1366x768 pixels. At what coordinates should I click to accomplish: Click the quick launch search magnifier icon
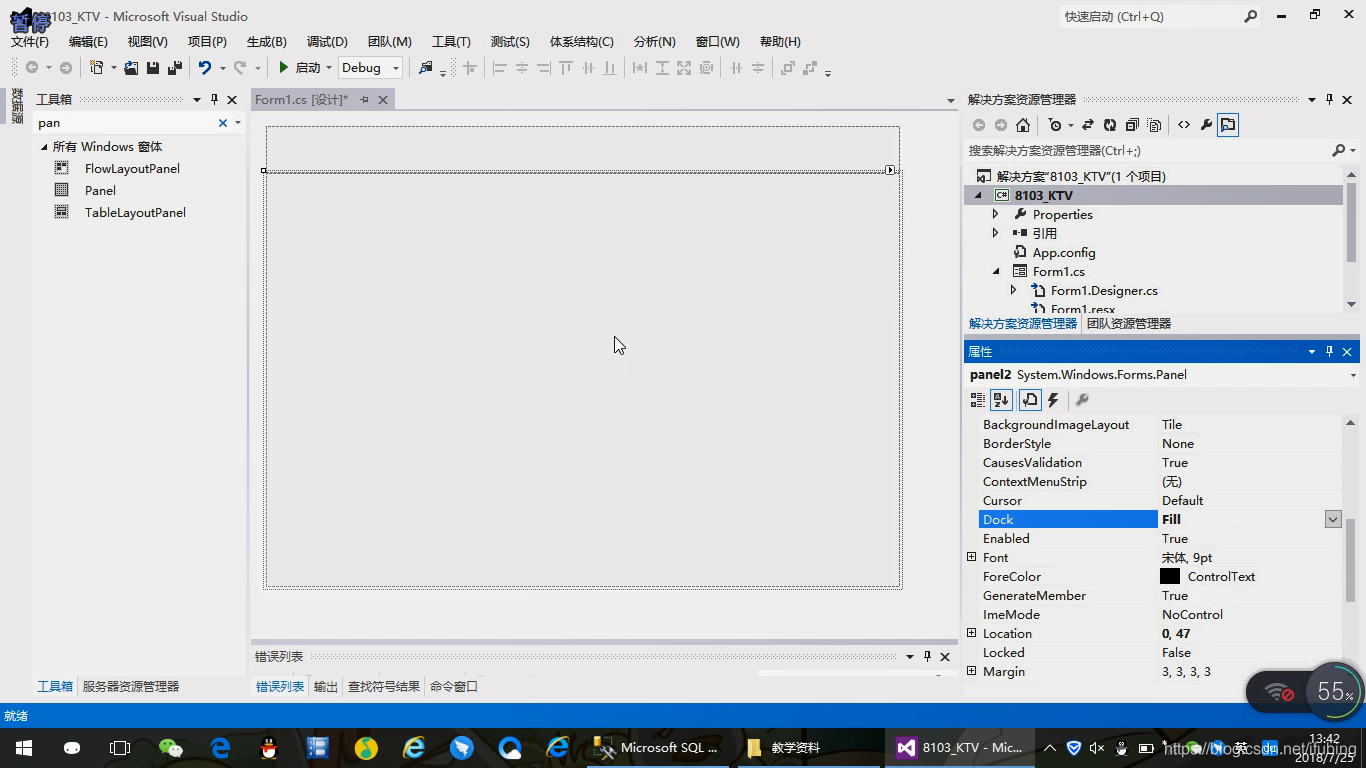click(x=1250, y=16)
